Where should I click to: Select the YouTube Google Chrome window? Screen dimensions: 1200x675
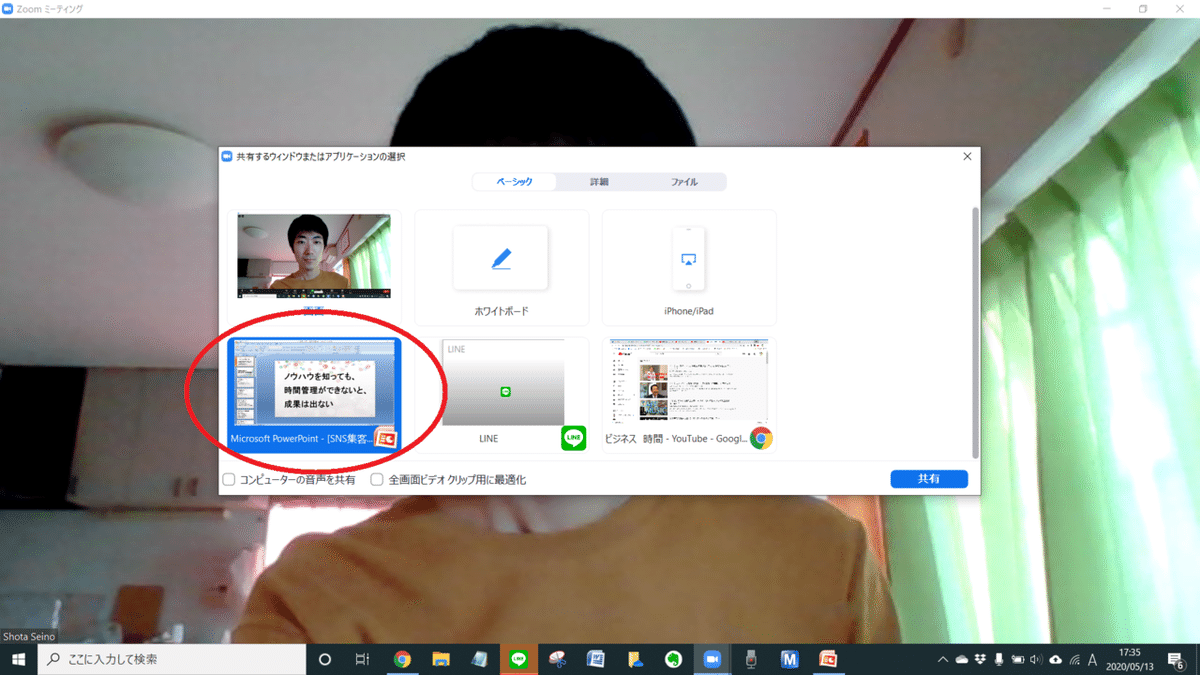pos(689,394)
